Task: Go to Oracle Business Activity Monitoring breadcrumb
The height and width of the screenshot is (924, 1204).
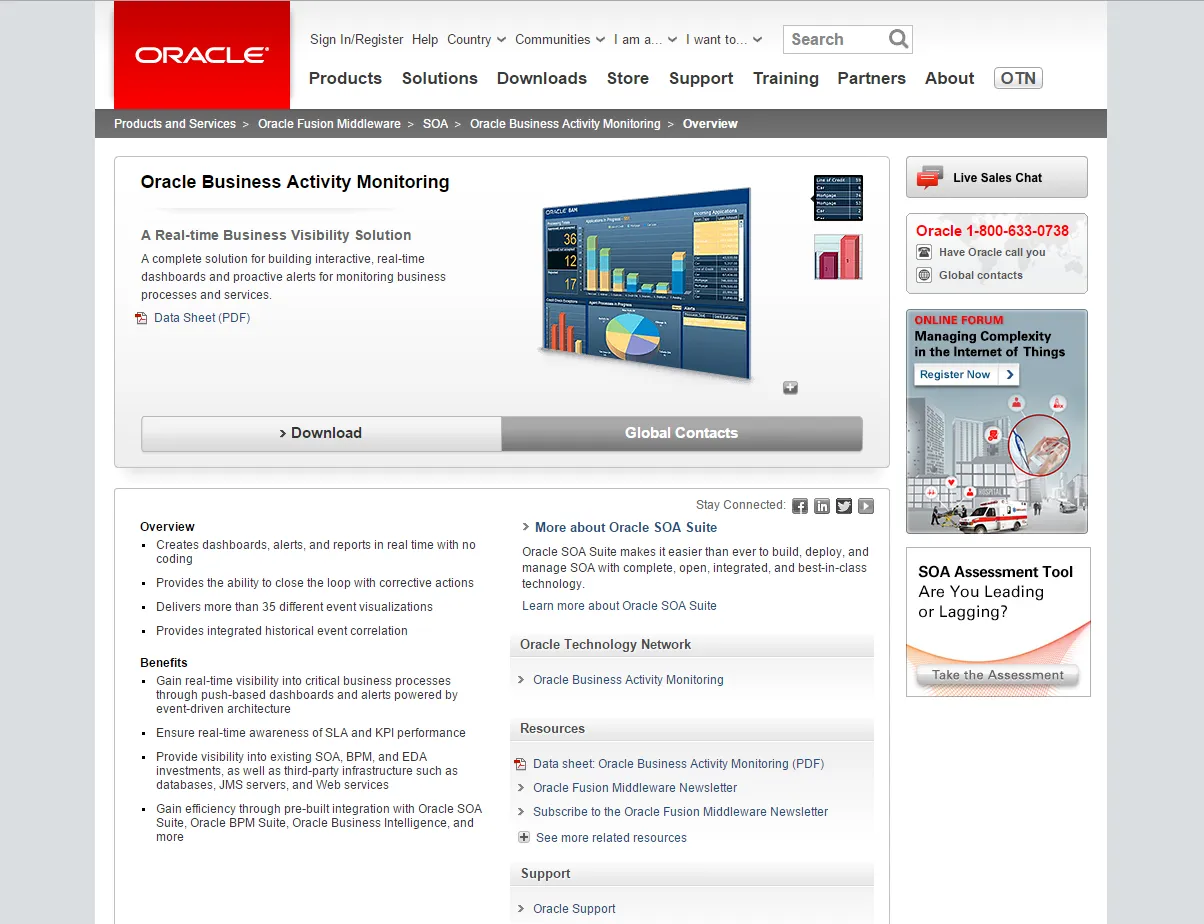Action: (x=565, y=124)
